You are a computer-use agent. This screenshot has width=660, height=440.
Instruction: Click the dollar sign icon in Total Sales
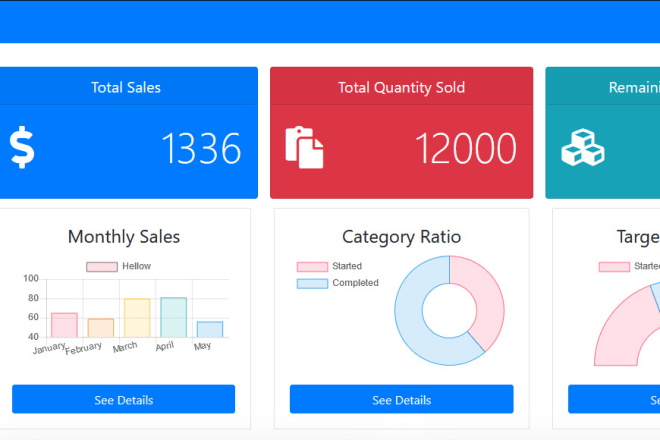[x=22, y=147]
